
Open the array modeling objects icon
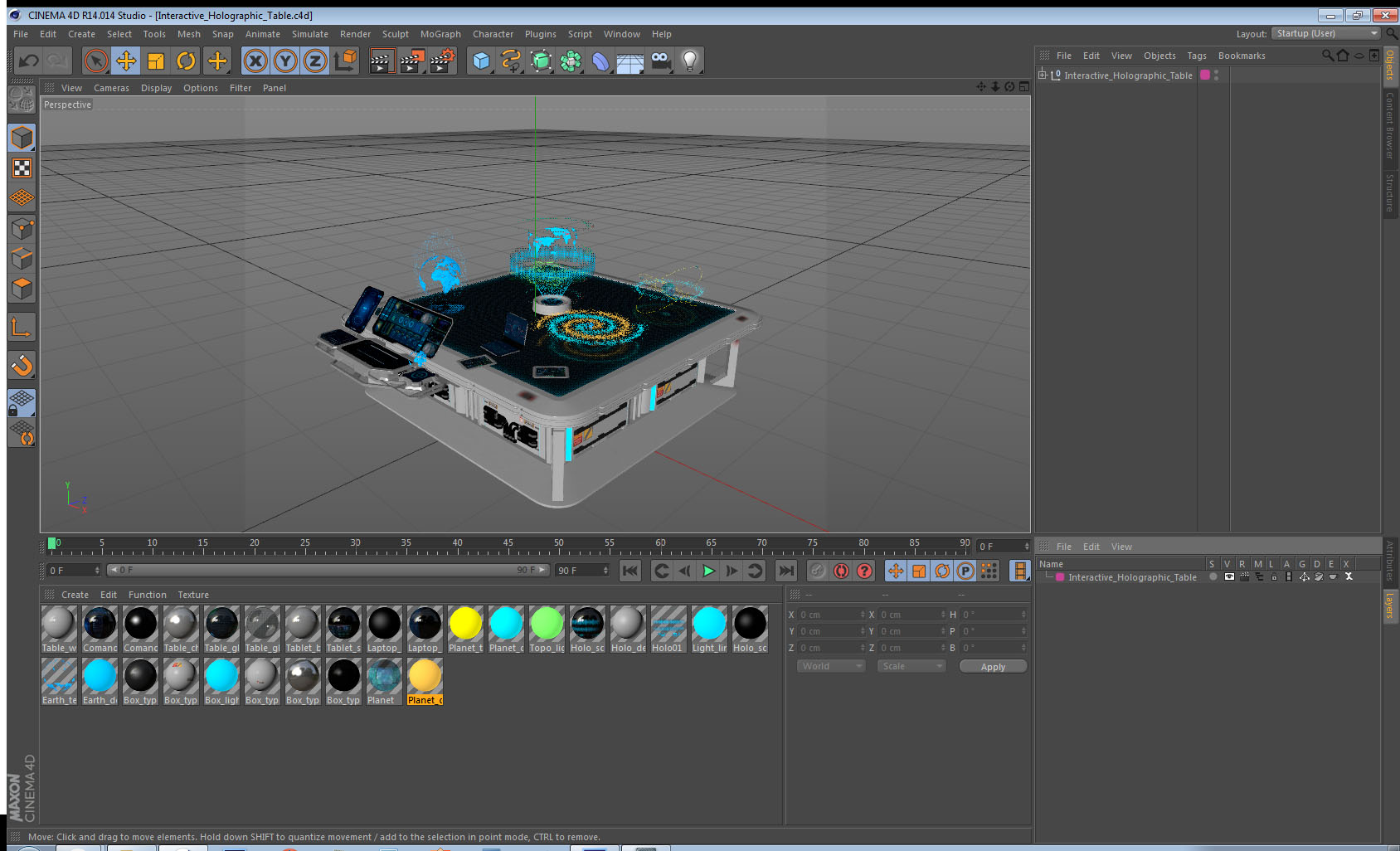571,61
